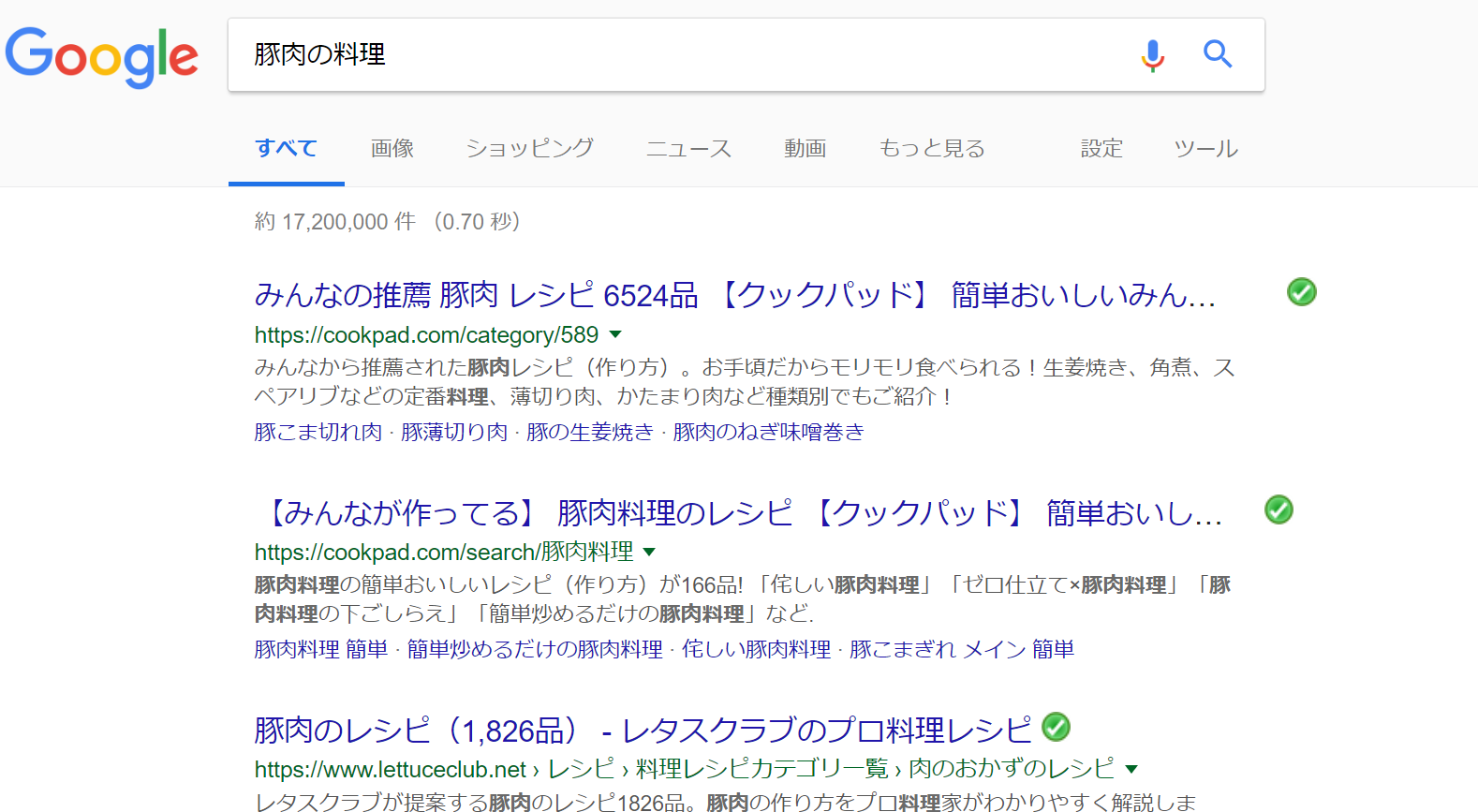Start voice search with microphone icon
Screen dimensions: 1478x812
point(1153,55)
